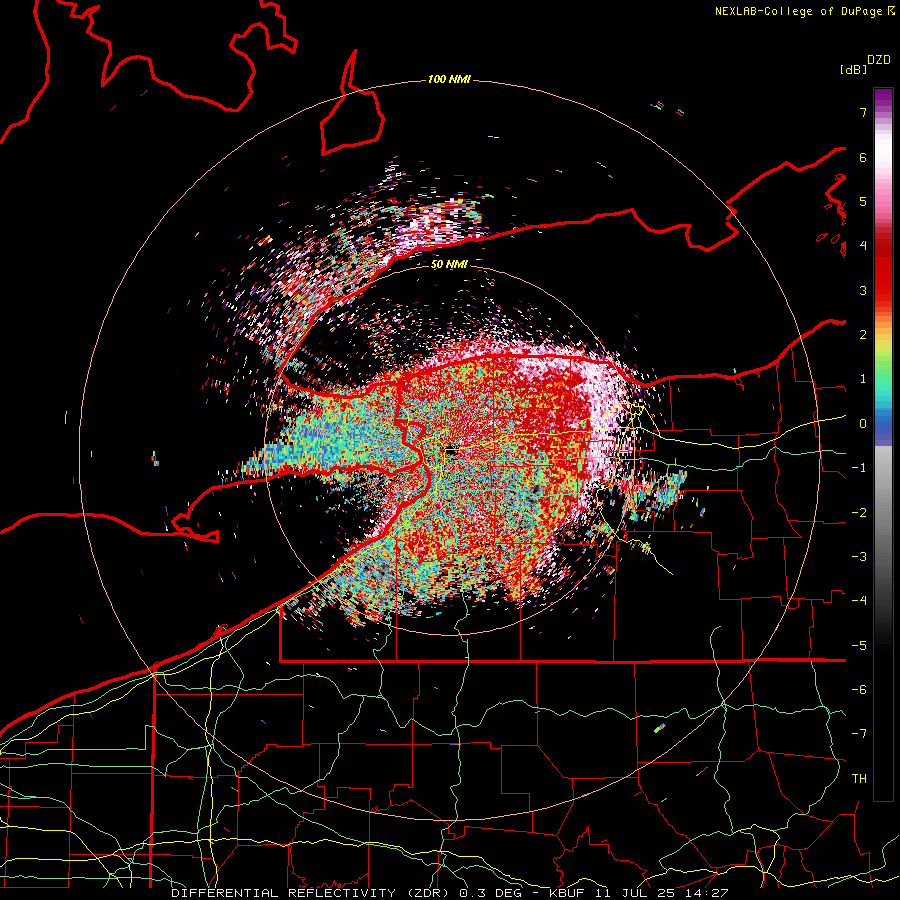The height and width of the screenshot is (900, 900).
Task: Select the -7 value on the dB scale
Action: tap(859, 734)
